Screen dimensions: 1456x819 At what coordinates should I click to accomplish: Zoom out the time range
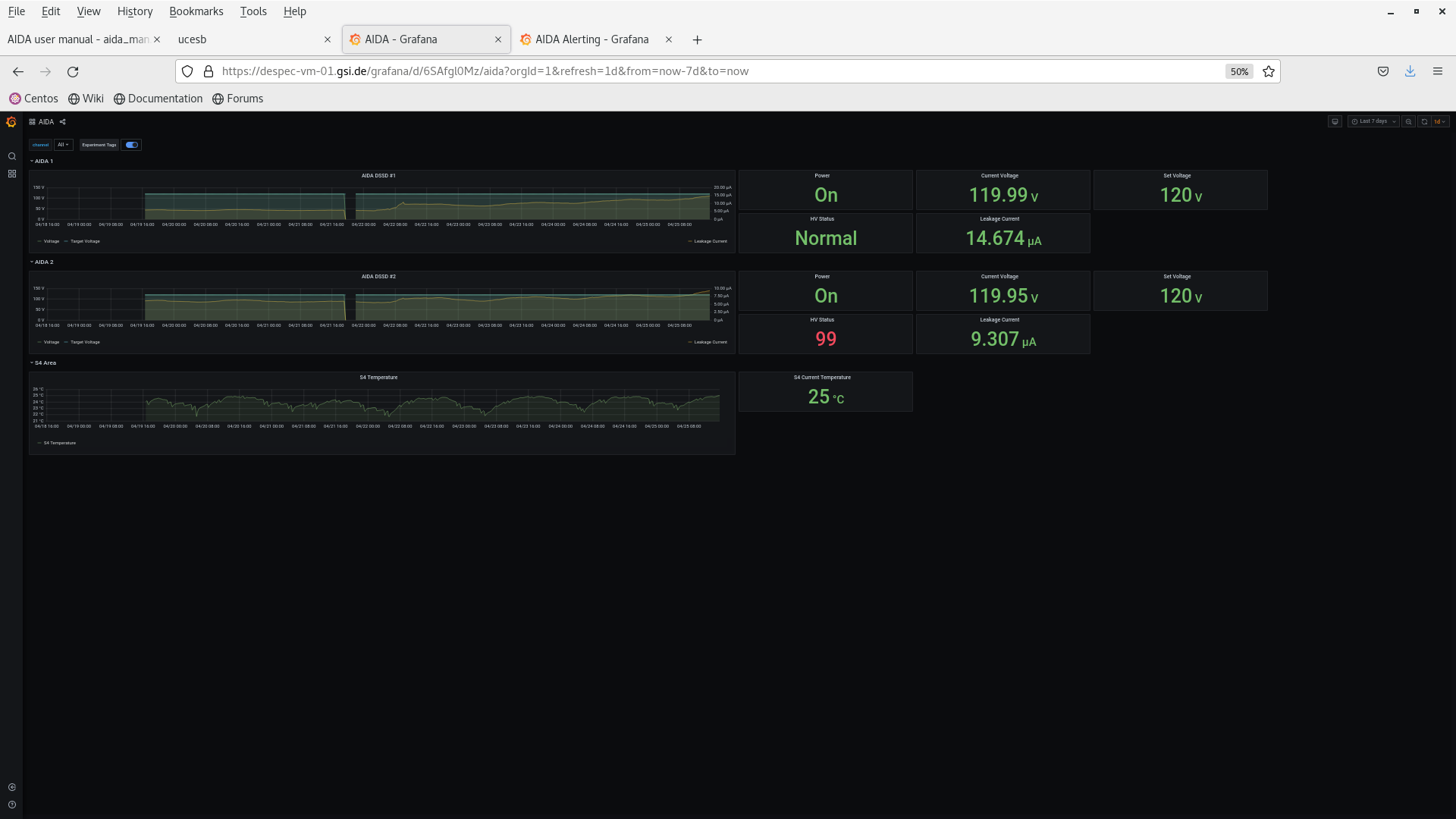point(1408,121)
